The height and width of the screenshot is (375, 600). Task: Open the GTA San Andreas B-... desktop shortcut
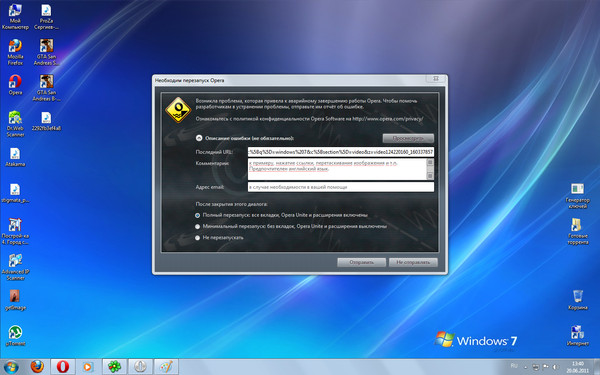(x=46, y=88)
